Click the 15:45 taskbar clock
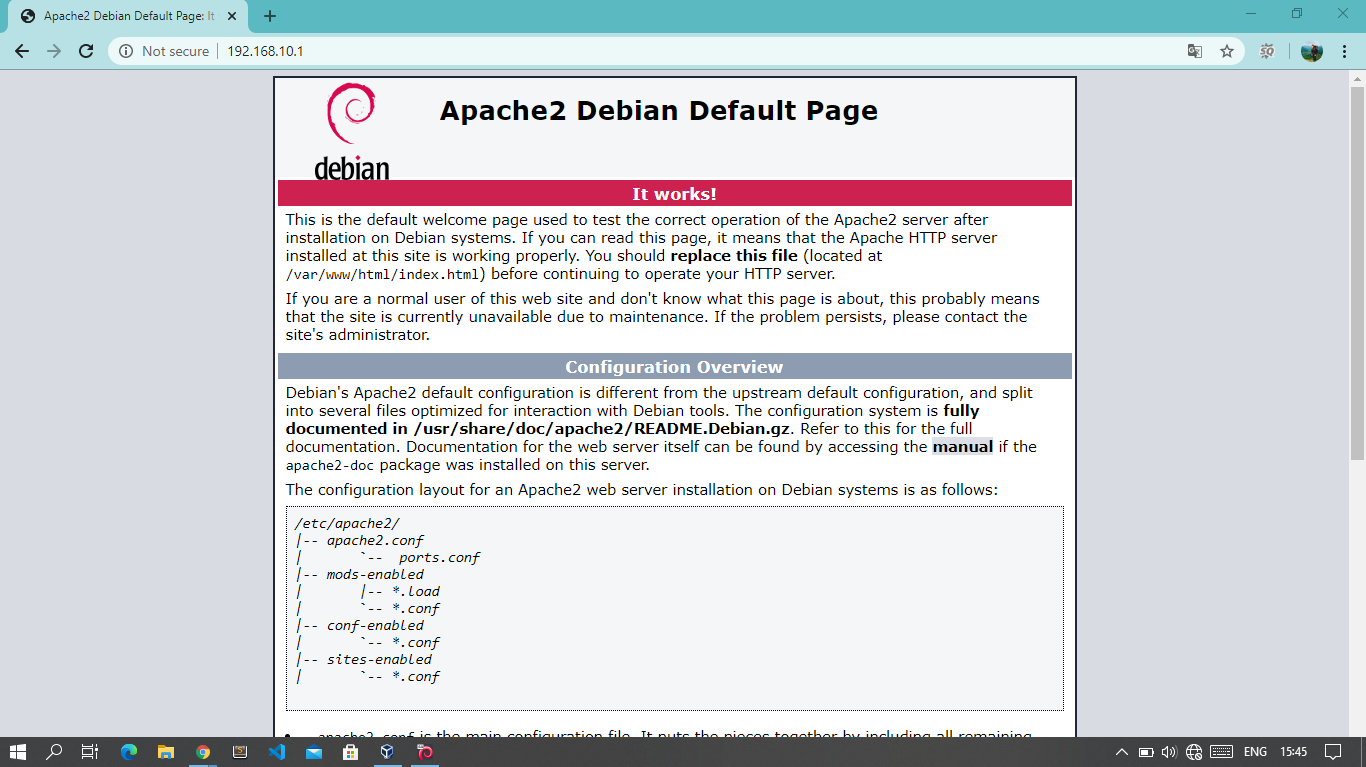Image resolution: width=1366 pixels, height=767 pixels. tap(1293, 752)
